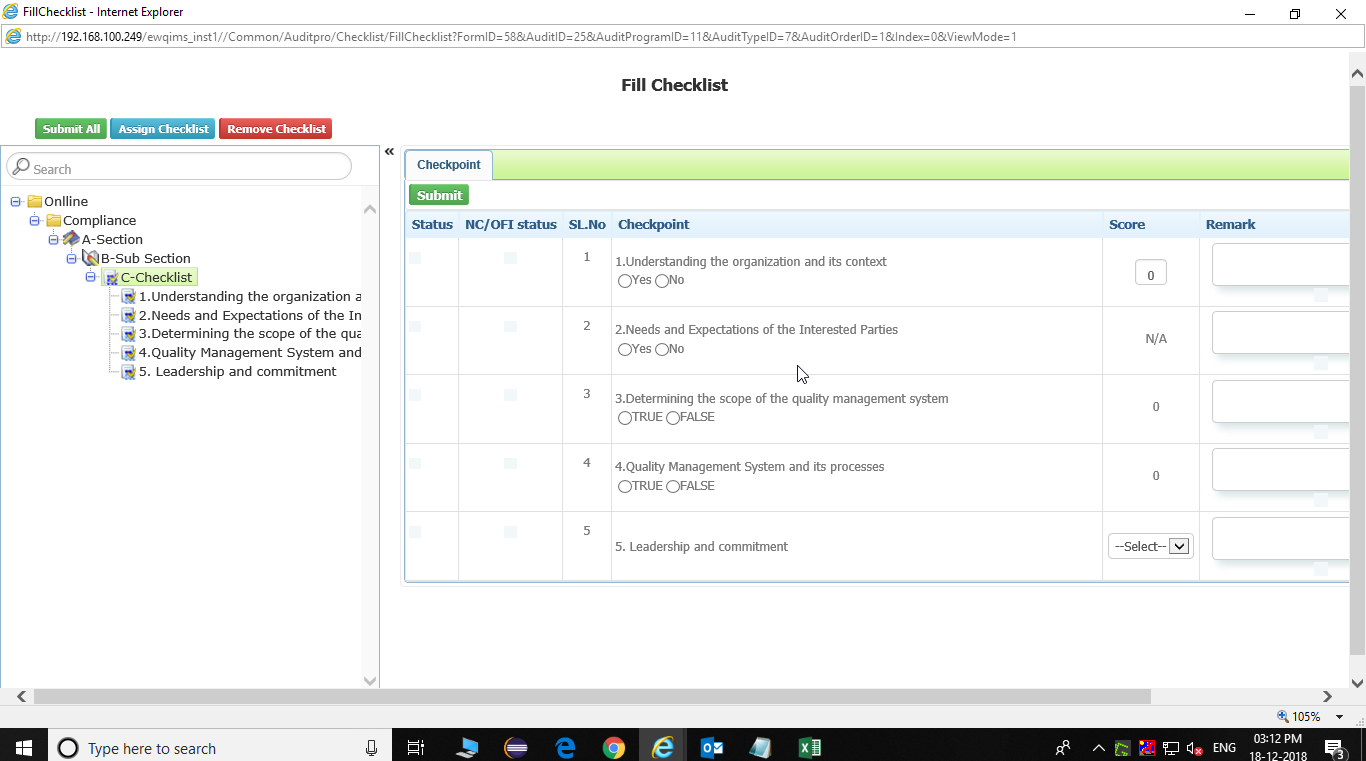The height and width of the screenshot is (761, 1366).
Task: Collapse the left panel with double-chevron icon
Action: 389,152
